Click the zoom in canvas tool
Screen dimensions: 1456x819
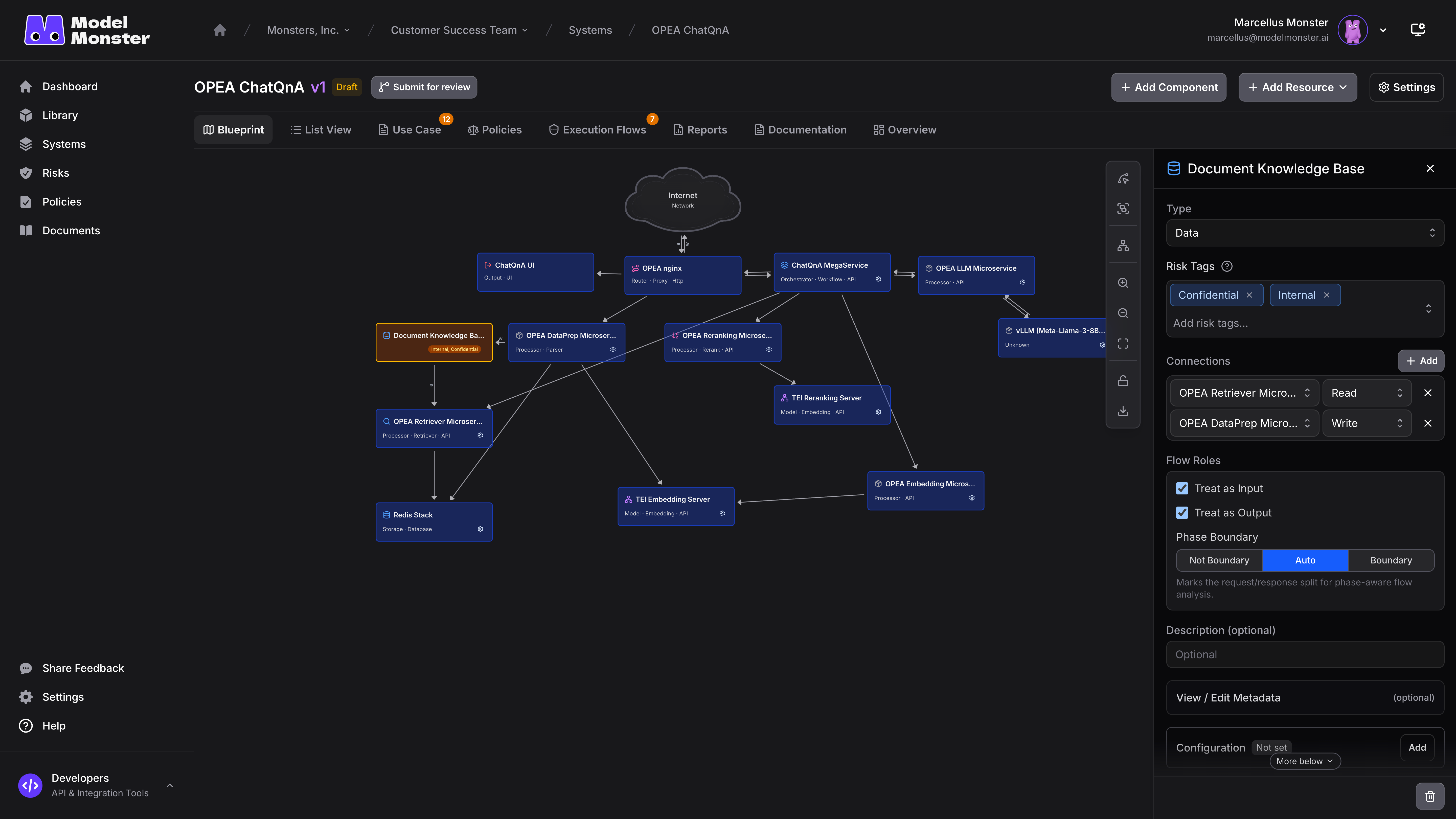click(1123, 283)
